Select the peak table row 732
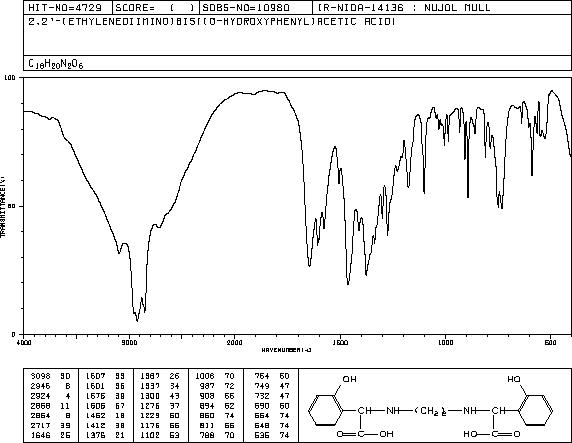 pyautogui.click(x=272, y=396)
